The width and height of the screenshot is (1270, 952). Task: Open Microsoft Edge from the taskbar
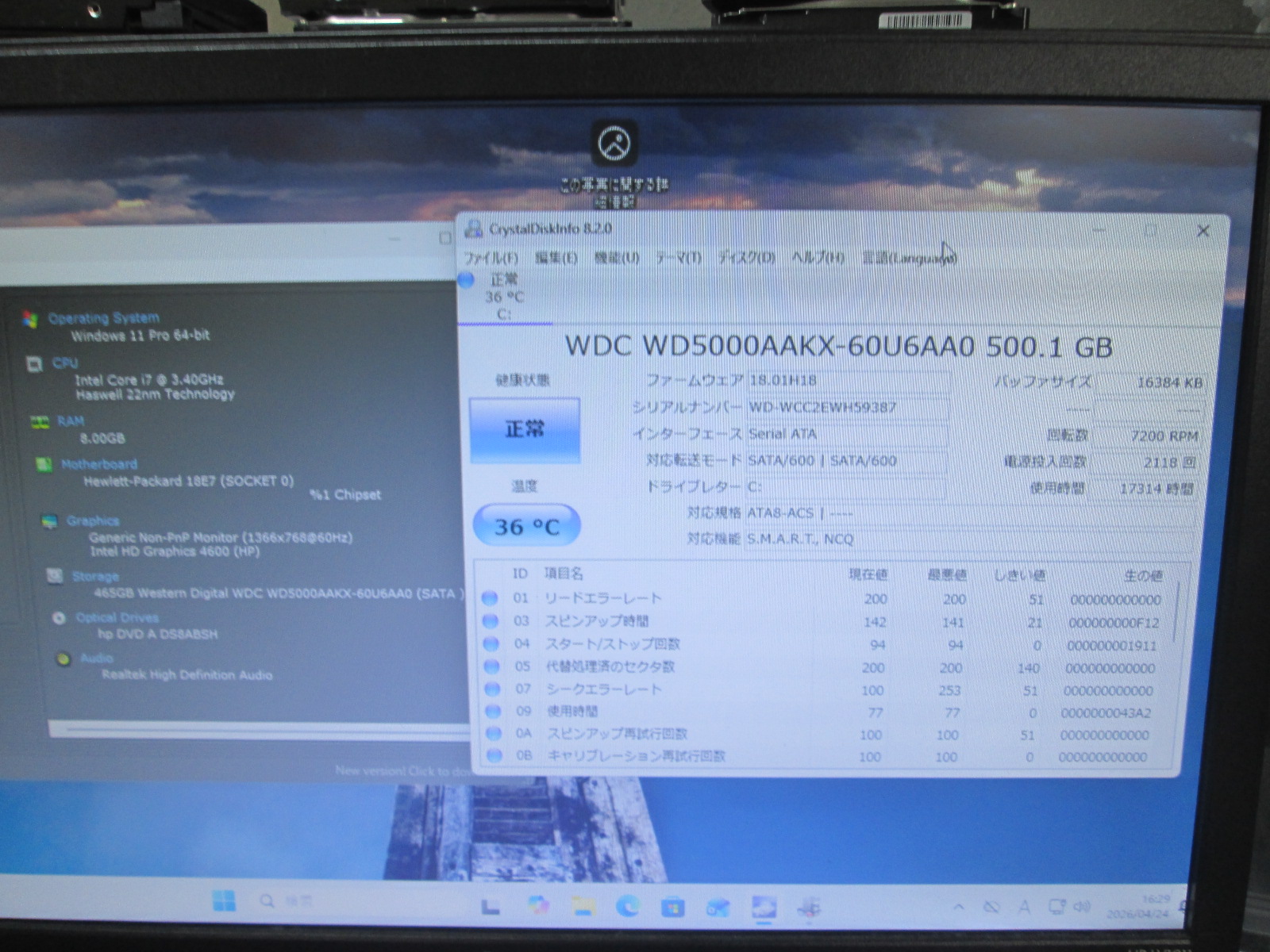coord(627,906)
